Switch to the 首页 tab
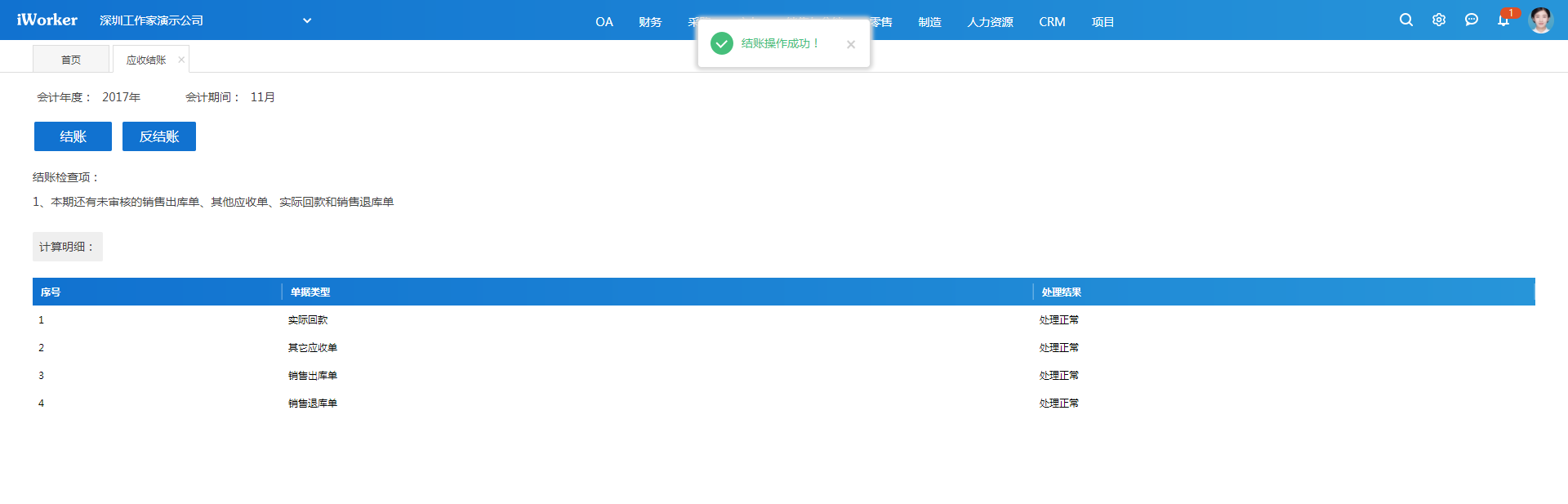 (71, 60)
